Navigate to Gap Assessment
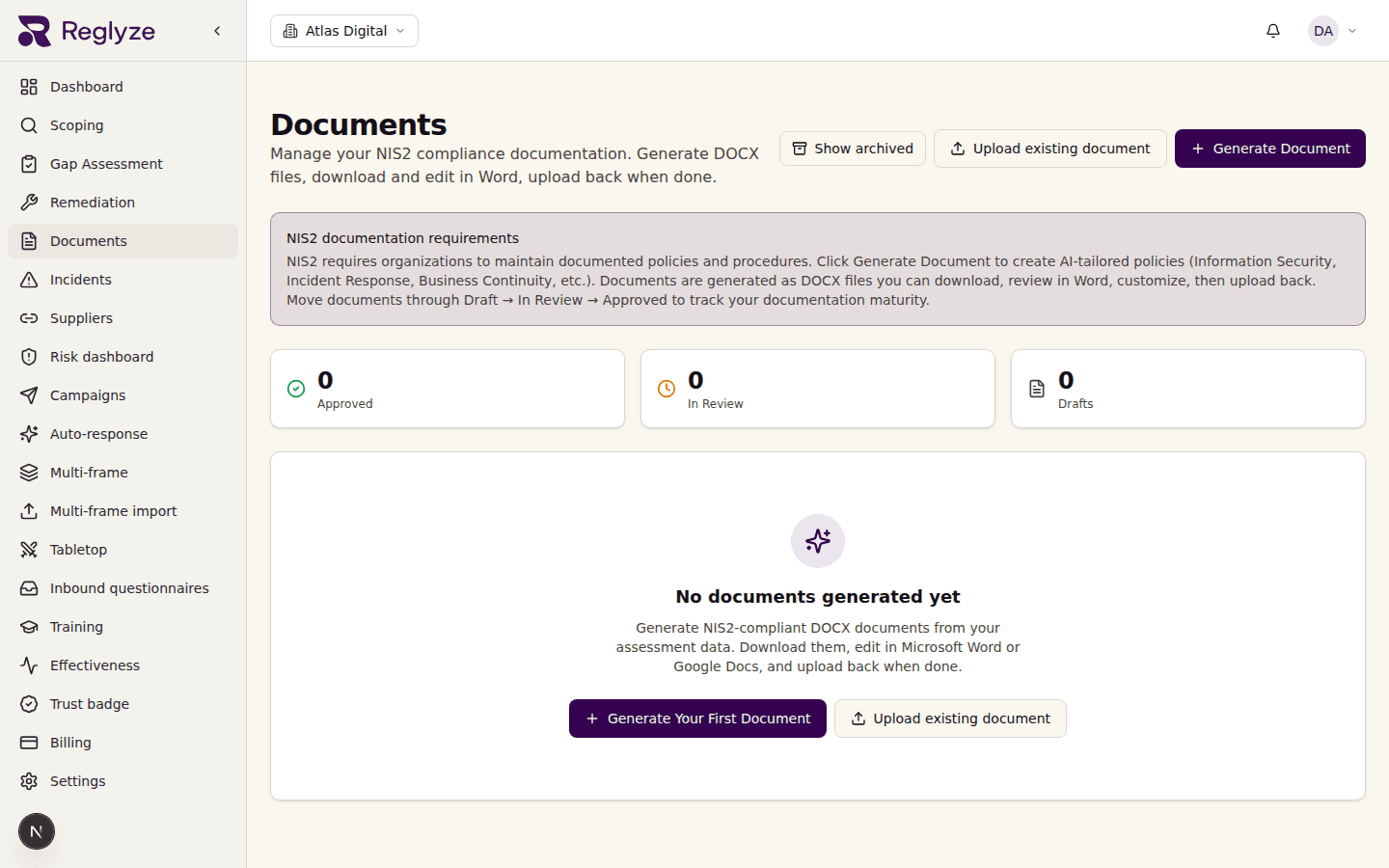This screenshot has height=868, width=1389. [x=123, y=164]
